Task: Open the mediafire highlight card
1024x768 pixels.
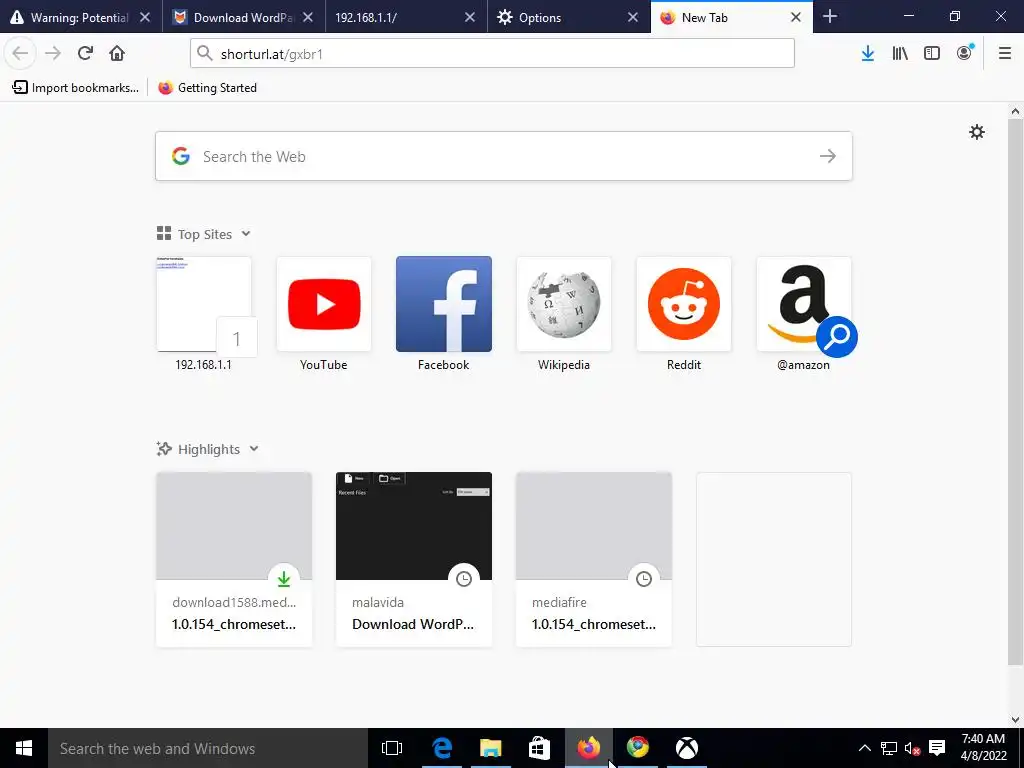Action: click(594, 559)
